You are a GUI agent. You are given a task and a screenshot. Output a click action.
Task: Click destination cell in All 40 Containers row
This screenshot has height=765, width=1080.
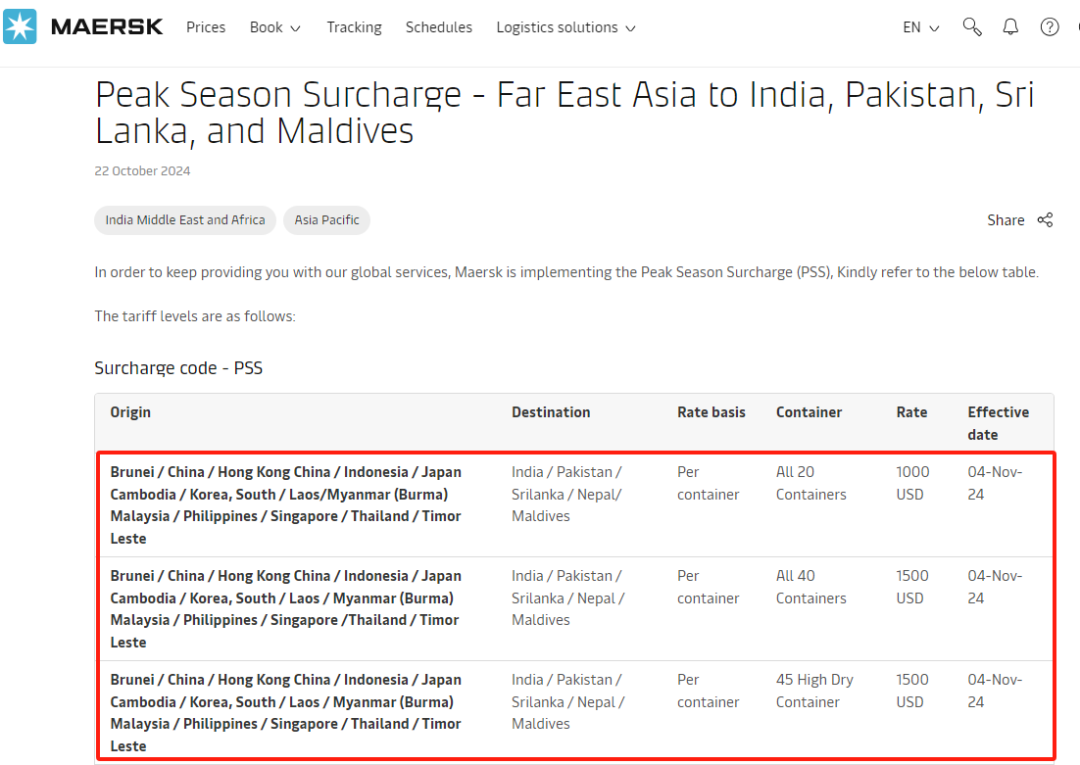[568, 598]
